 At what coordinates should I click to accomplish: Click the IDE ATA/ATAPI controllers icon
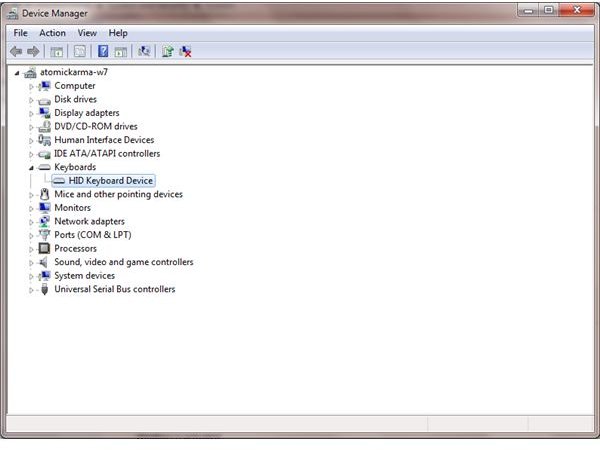point(44,154)
